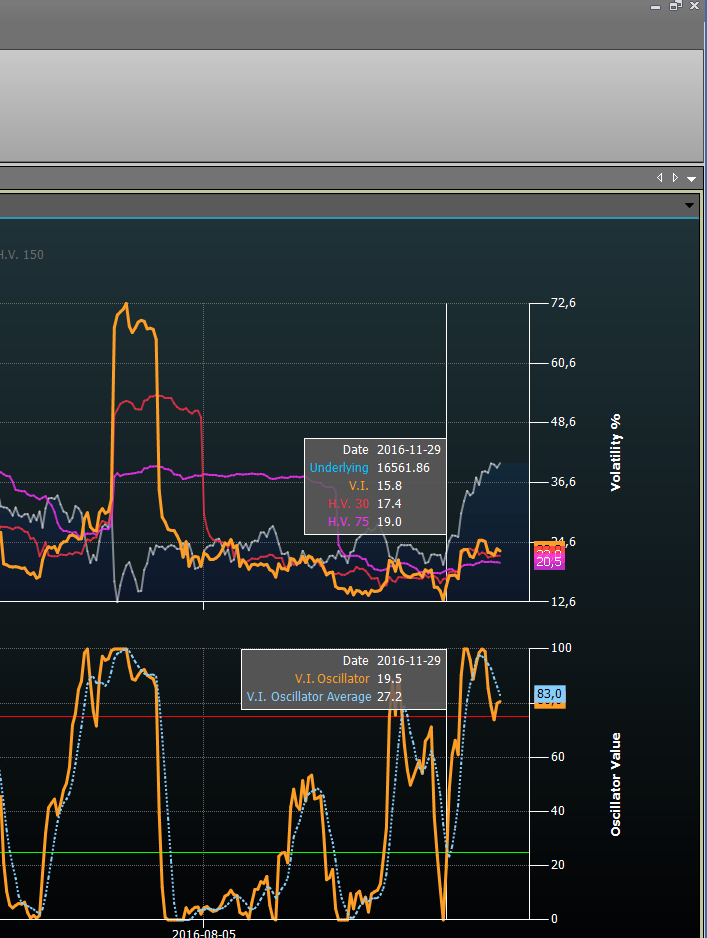Image resolution: width=707 pixels, height=938 pixels.
Task: Expand the black chart panel menu arrow
Action: click(x=689, y=205)
